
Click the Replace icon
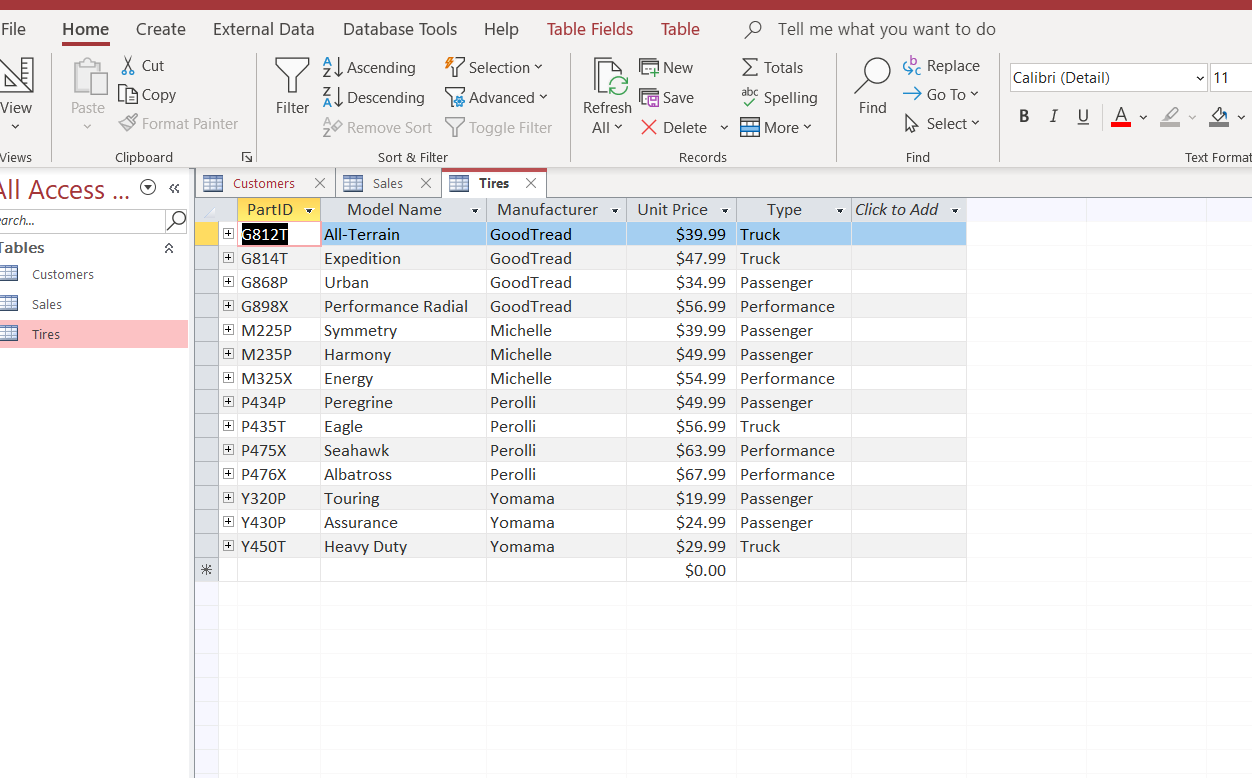coord(941,65)
